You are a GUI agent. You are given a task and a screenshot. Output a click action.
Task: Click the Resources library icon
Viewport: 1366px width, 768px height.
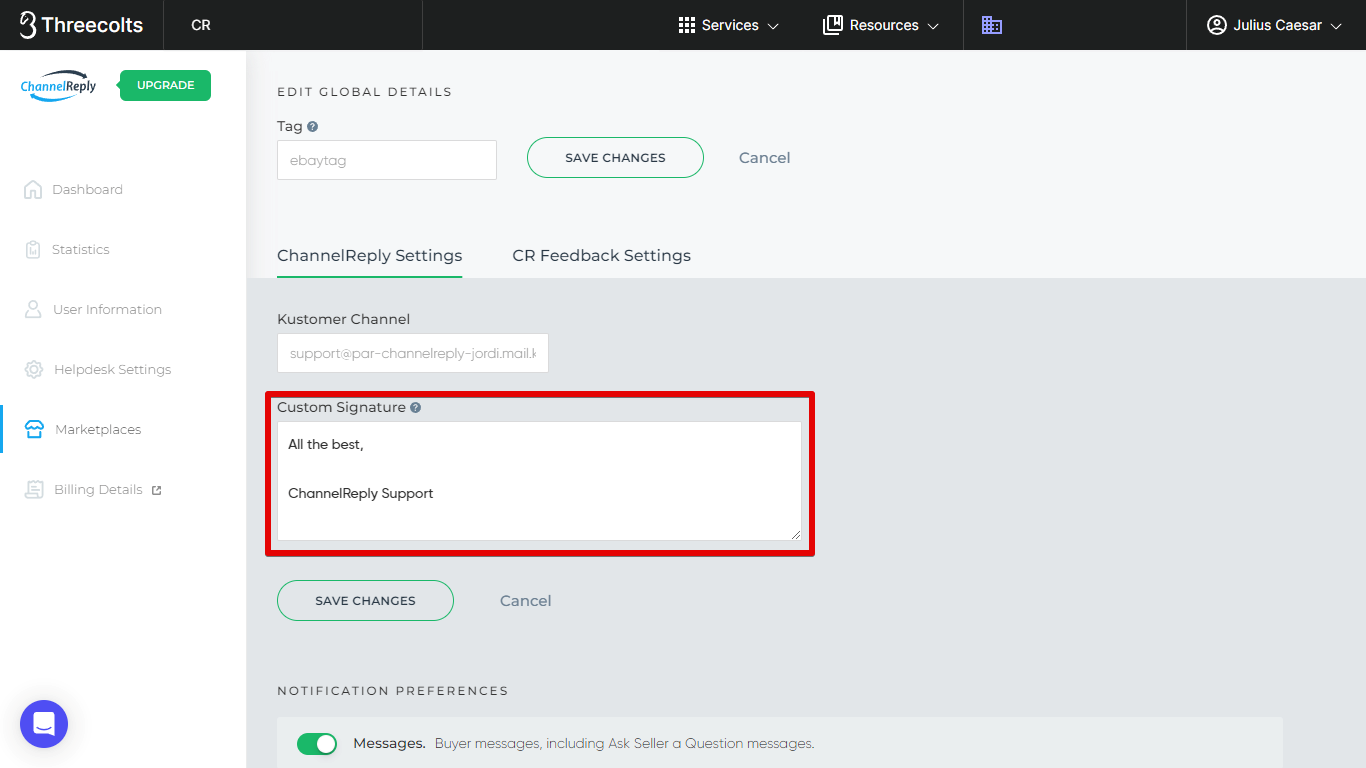(832, 25)
